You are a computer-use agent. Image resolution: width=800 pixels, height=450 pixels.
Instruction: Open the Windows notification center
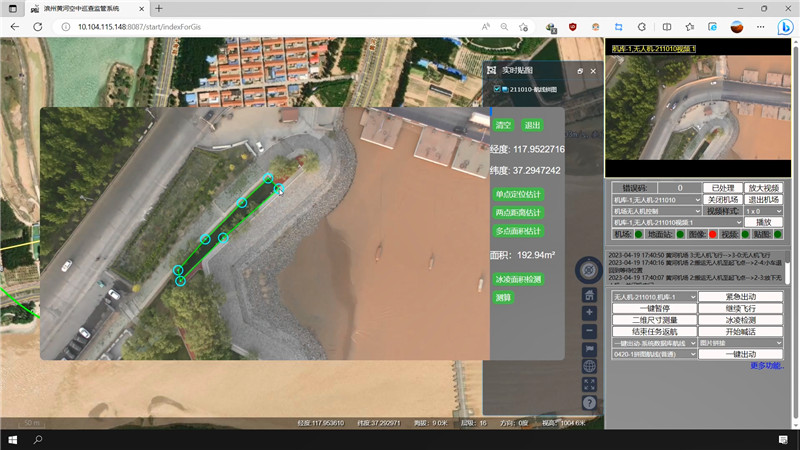coord(783,440)
